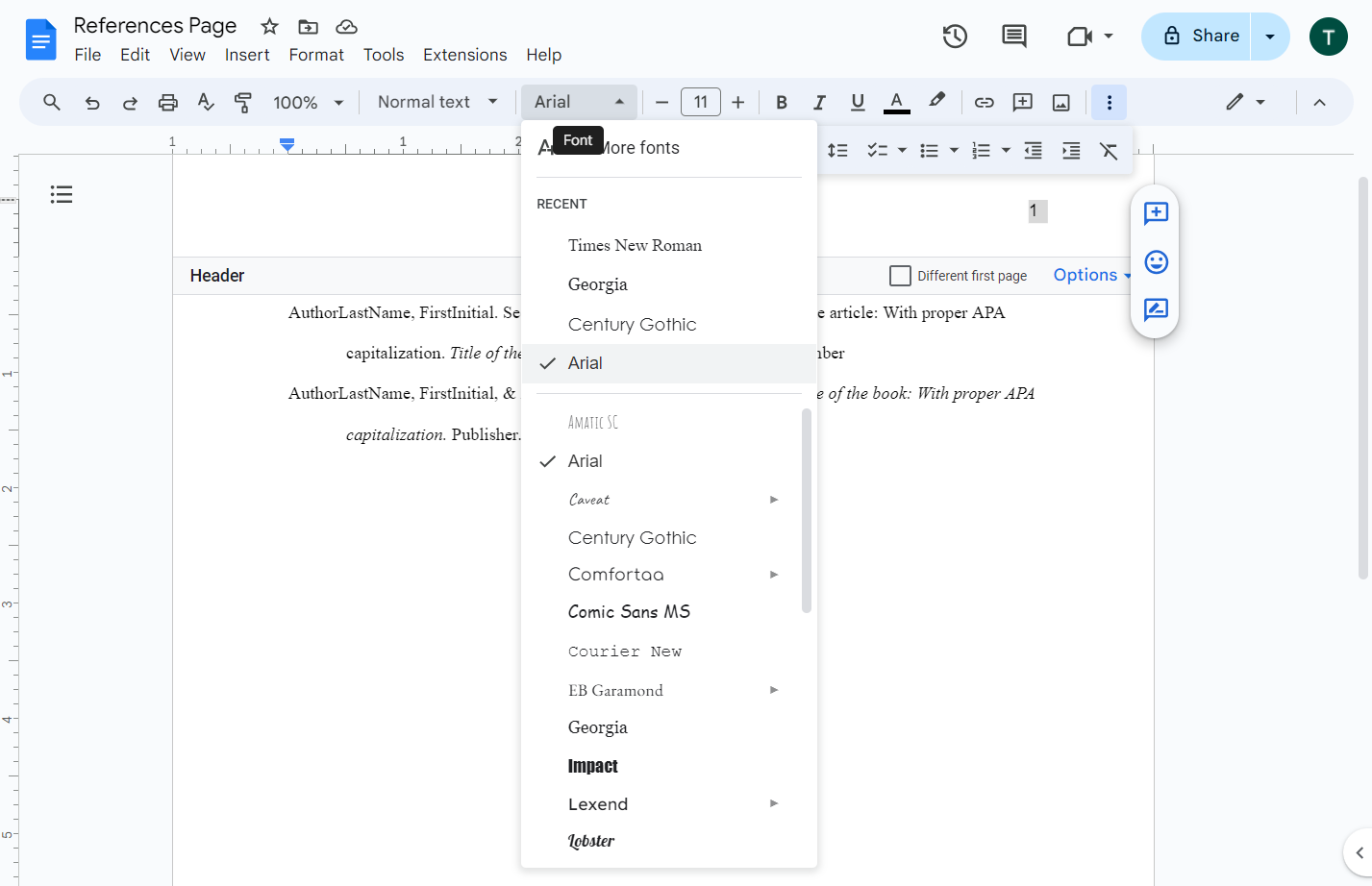Click the search magnifier icon in toolbar
The height and width of the screenshot is (886, 1372).
[52, 102]
